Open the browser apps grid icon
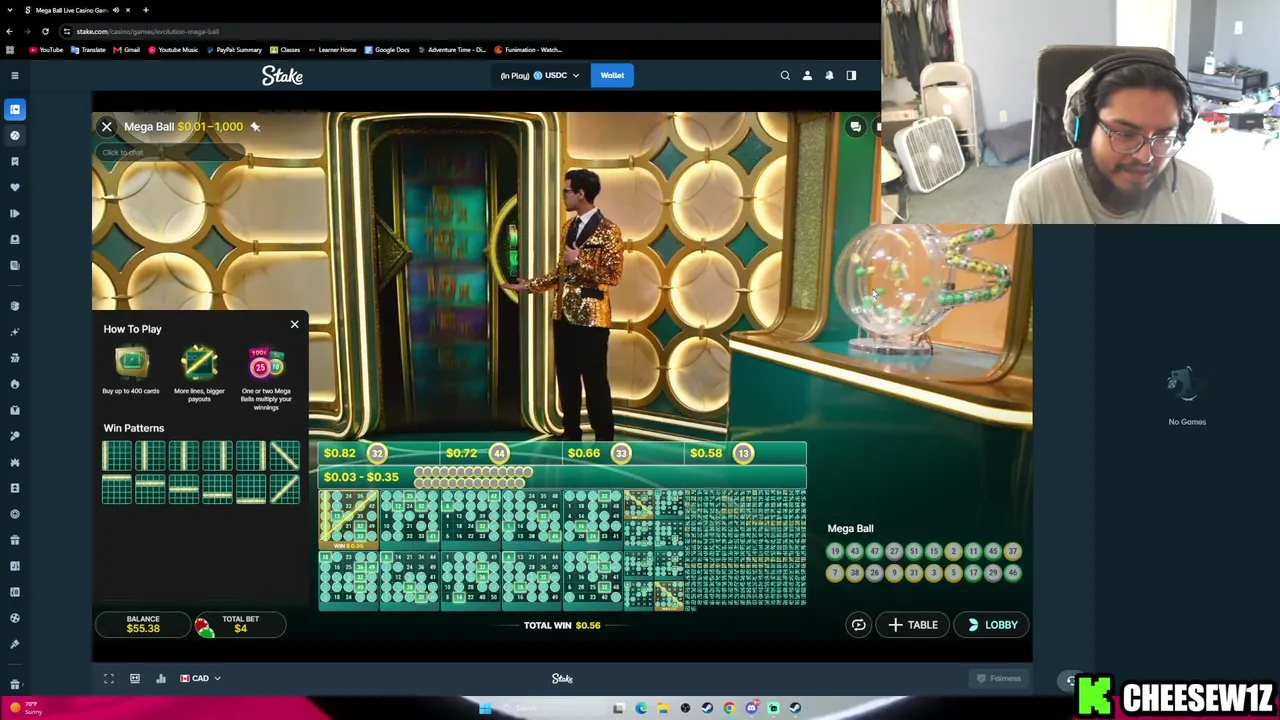This screenshot has width=1280, height=720. (x=10, y=49)
